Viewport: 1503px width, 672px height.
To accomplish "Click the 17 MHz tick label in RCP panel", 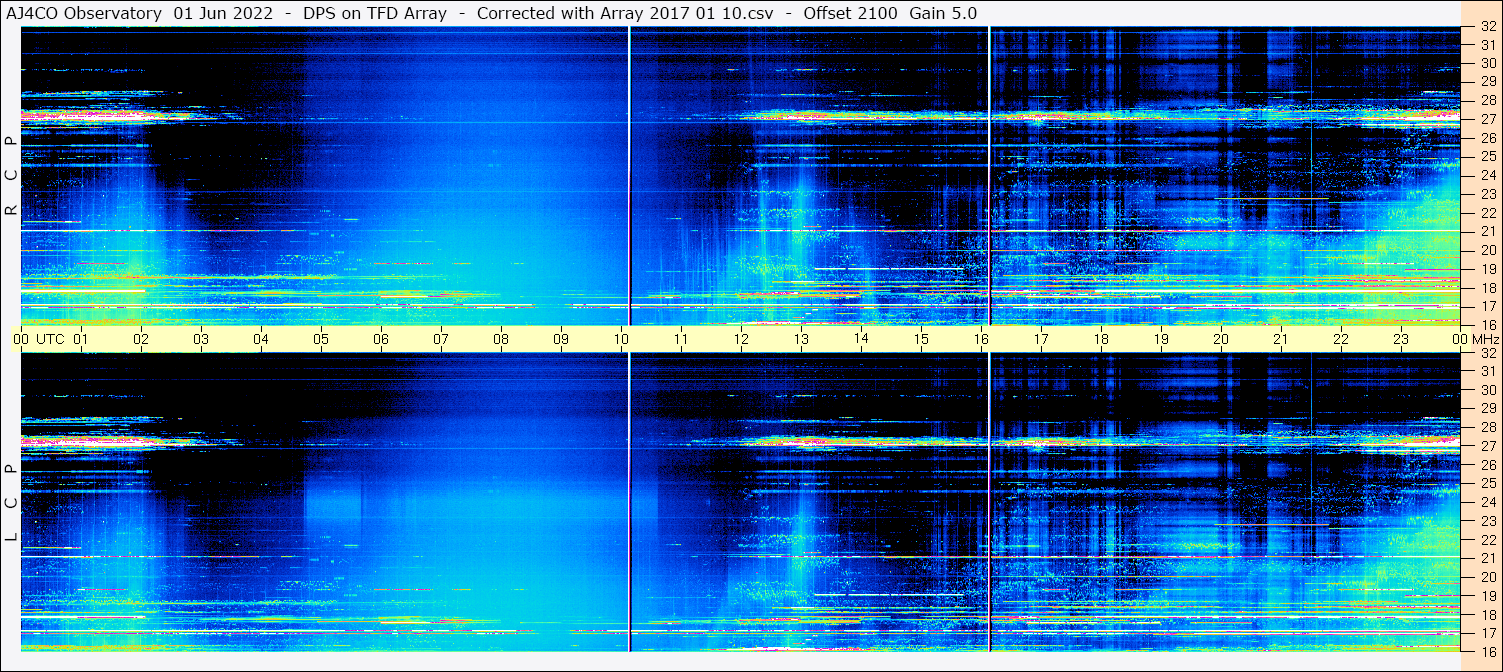I will (1488, 306).
